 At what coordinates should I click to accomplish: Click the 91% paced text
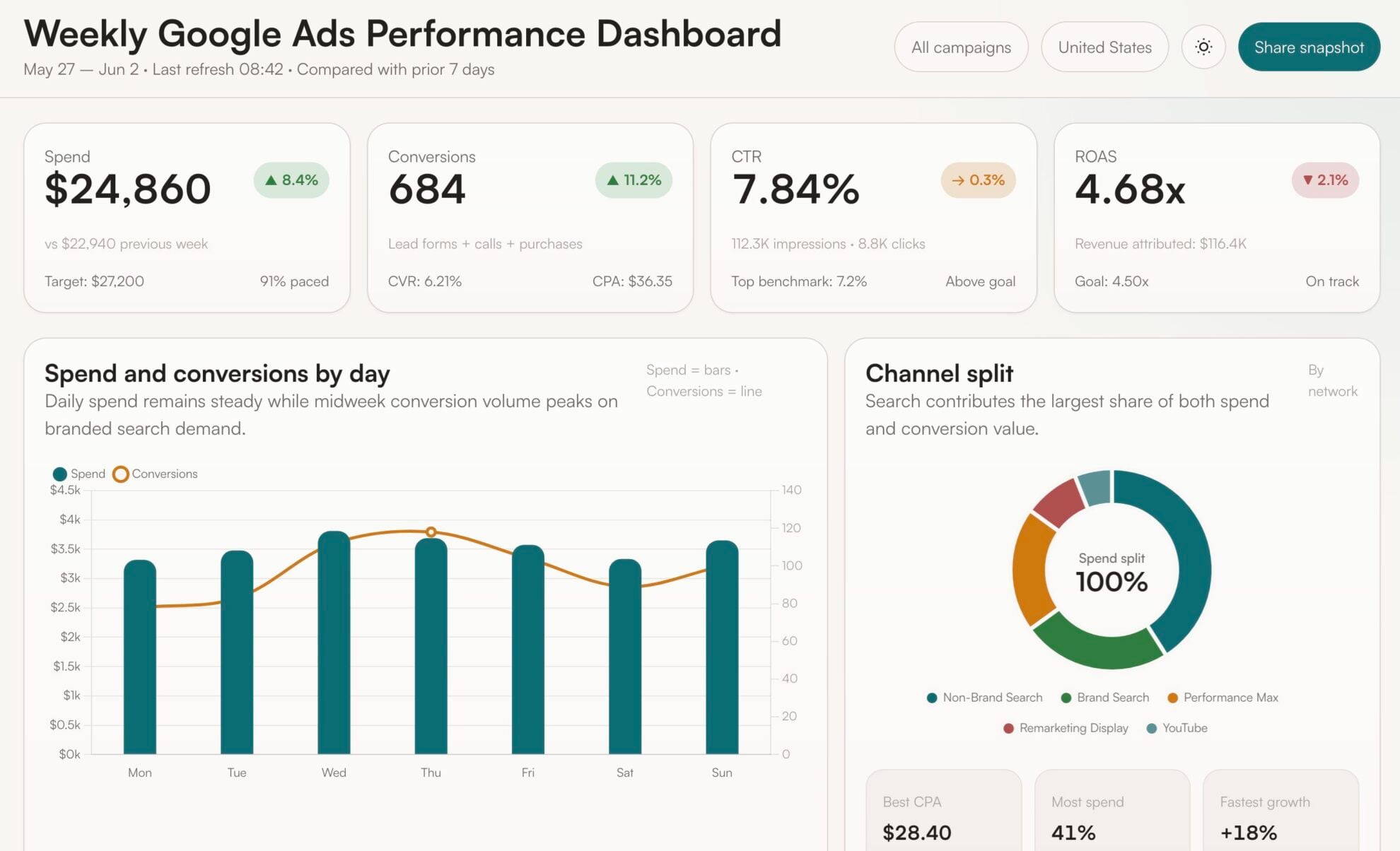pyautogui.click(x=294, y=281)
